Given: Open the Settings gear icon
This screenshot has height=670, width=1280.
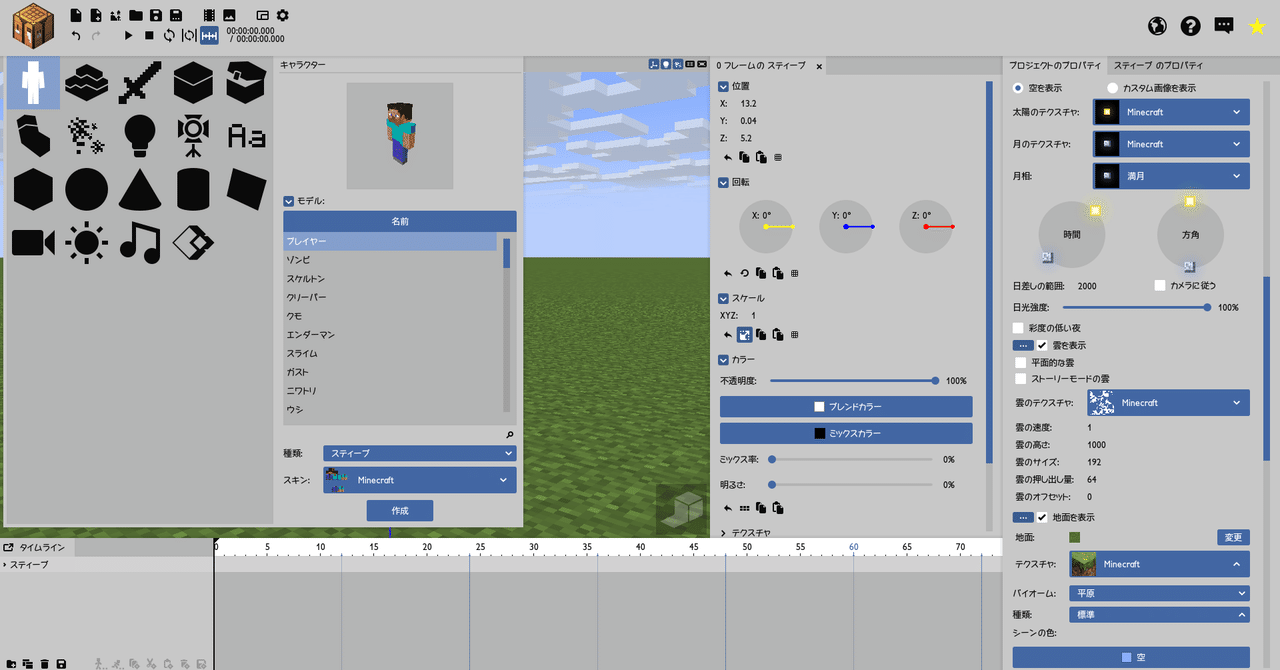Looking at the screenshot, I should click(x=282, y=15).
